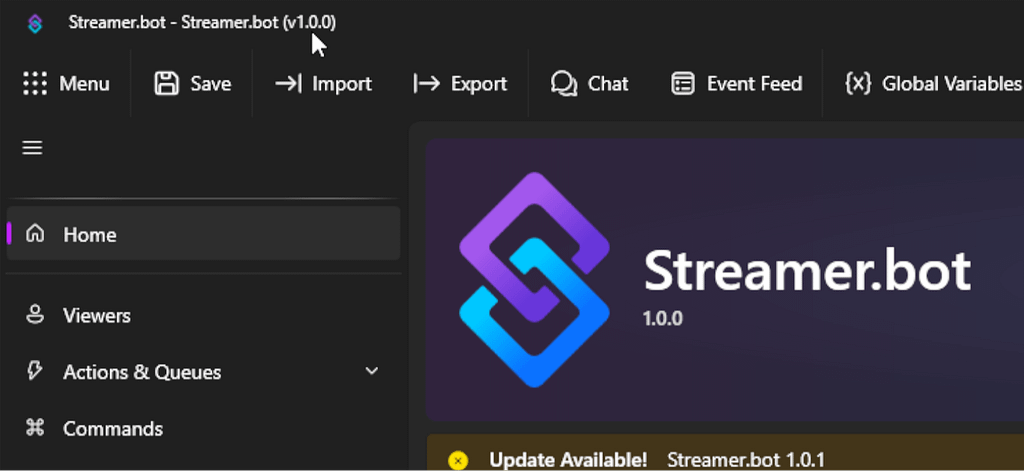Click the Export arrow icon
Image resolution: width=1024 pixels, height=471 pixels.
[427, 84]
